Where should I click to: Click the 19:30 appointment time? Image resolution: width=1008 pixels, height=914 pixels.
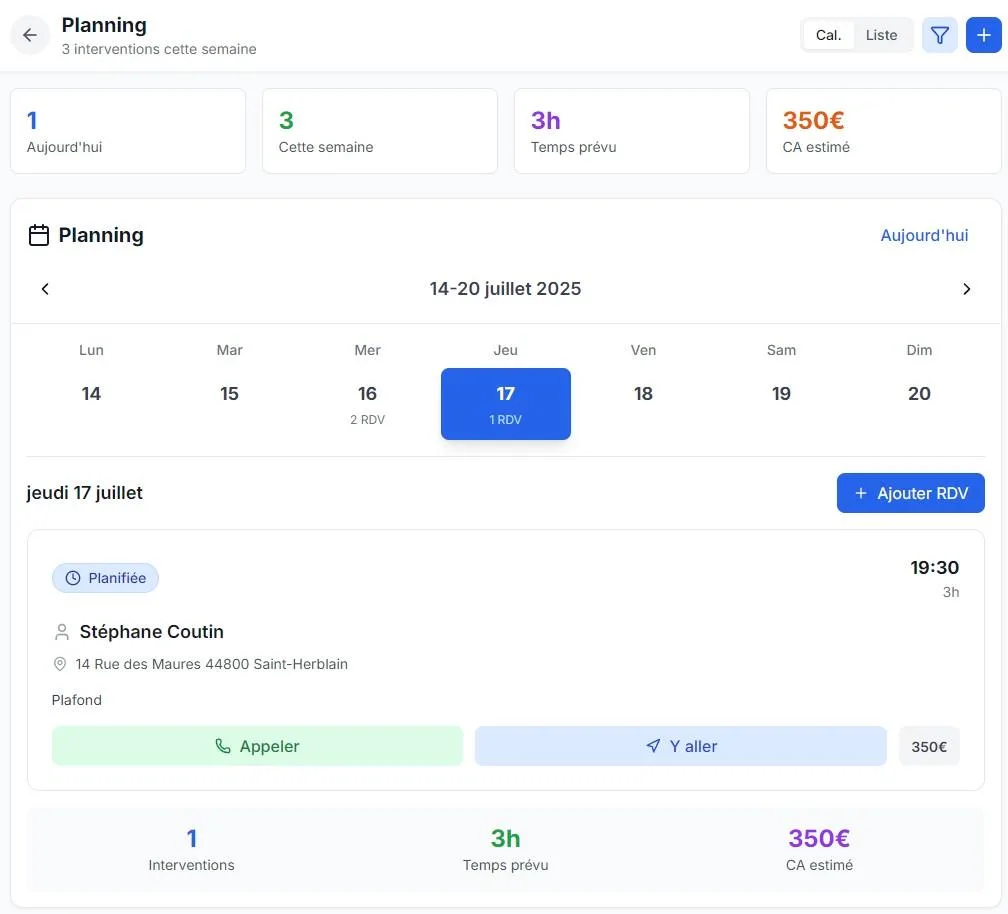coord(934,568)
